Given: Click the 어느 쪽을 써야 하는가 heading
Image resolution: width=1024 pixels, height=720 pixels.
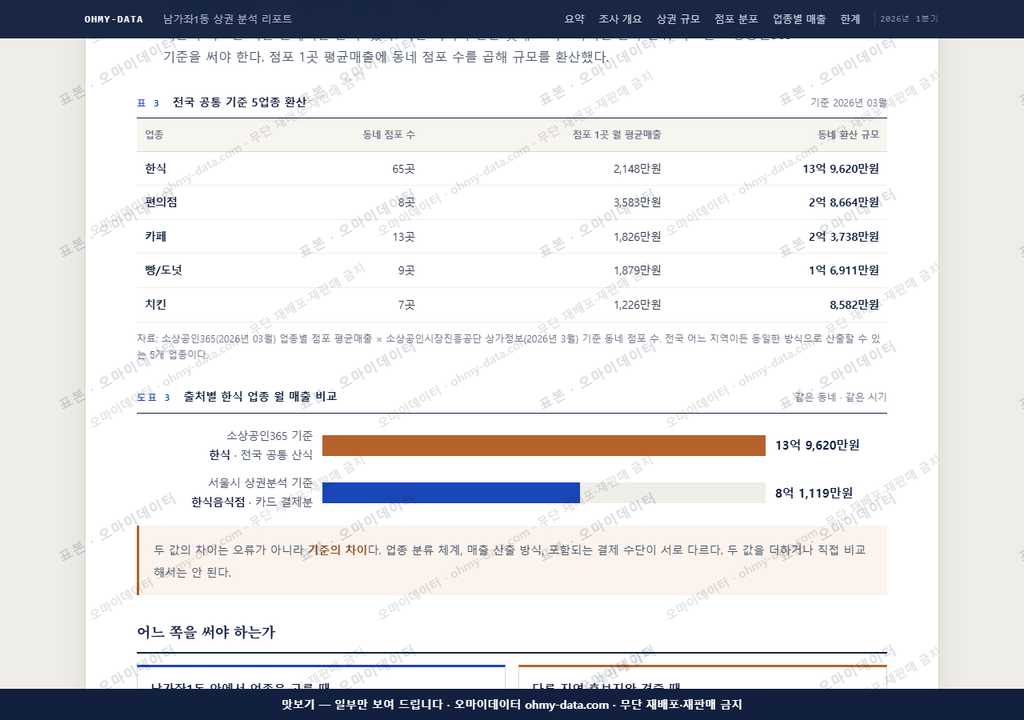Looking at the screenshot, I should coord(206,632).
